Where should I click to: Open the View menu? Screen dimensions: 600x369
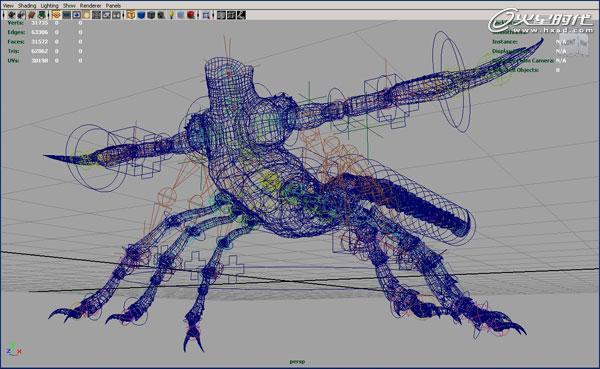(8, 5)
